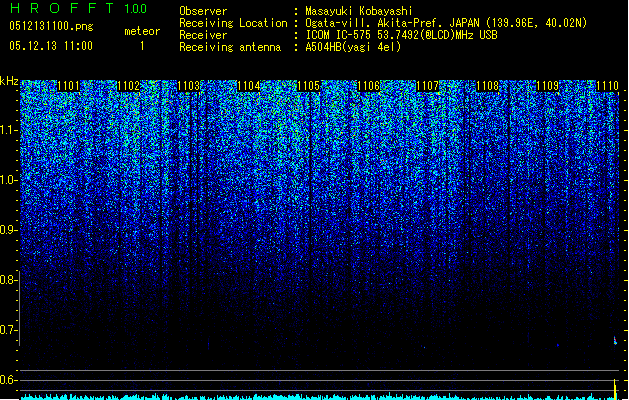Click the 'Receiving antenna' field label
Screen dimensions: 629x400
pos(230,47)
